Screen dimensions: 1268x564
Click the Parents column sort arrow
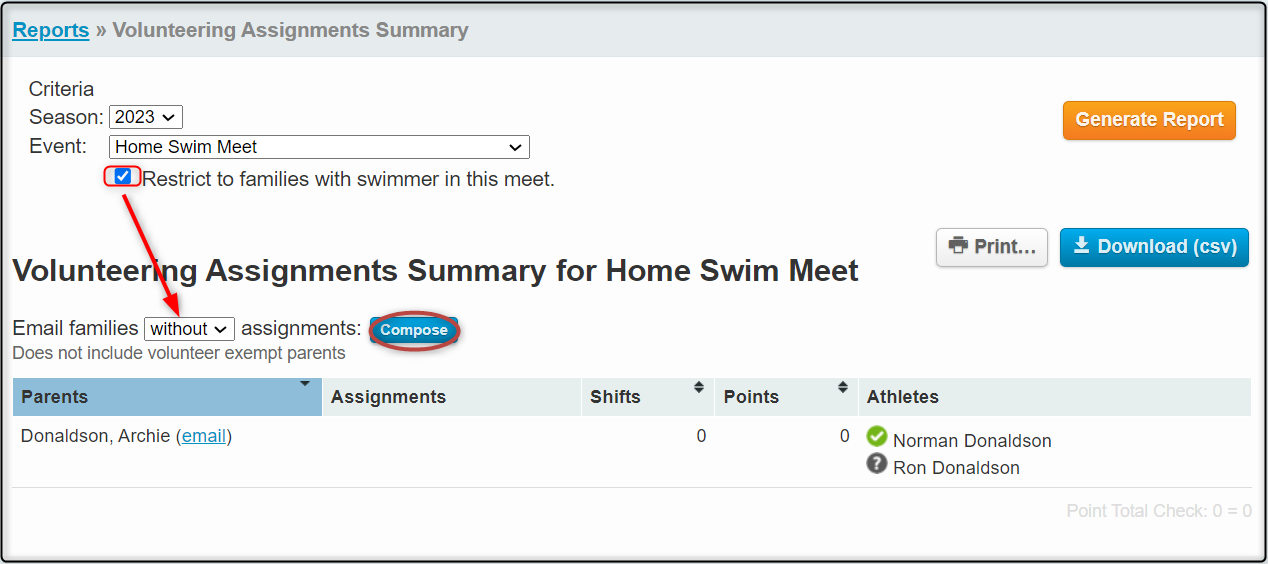click(304, 384)
